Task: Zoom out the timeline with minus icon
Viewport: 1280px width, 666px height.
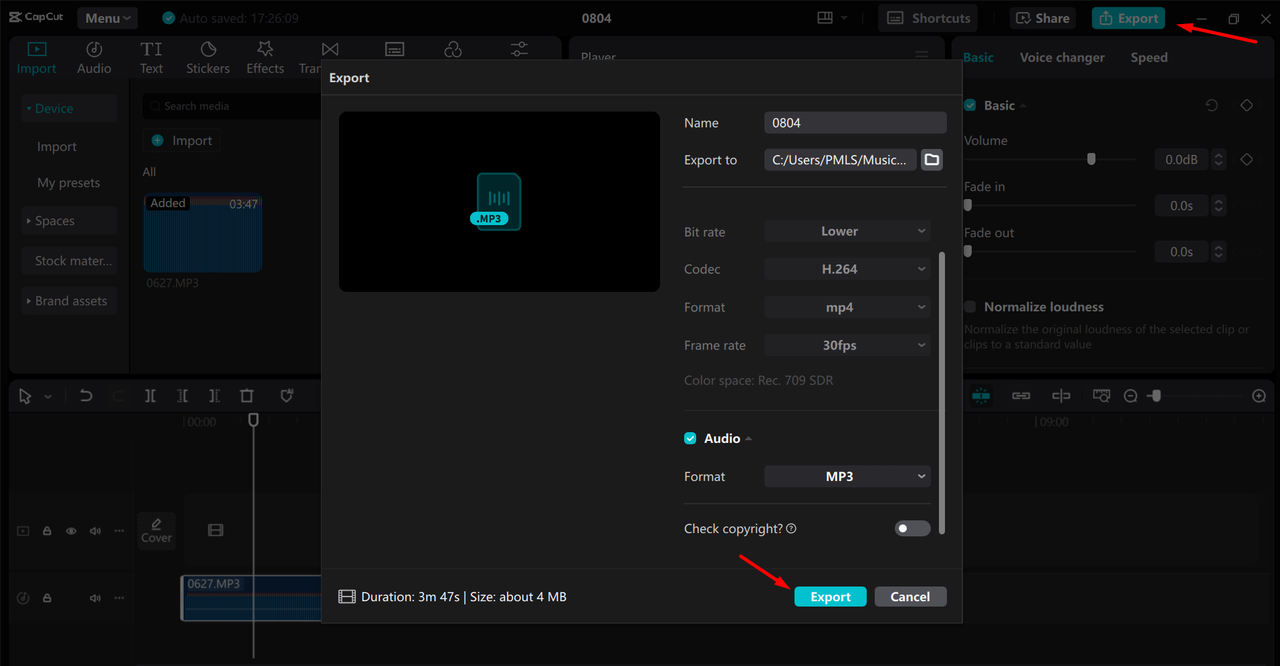Action: pos(1130,396)
